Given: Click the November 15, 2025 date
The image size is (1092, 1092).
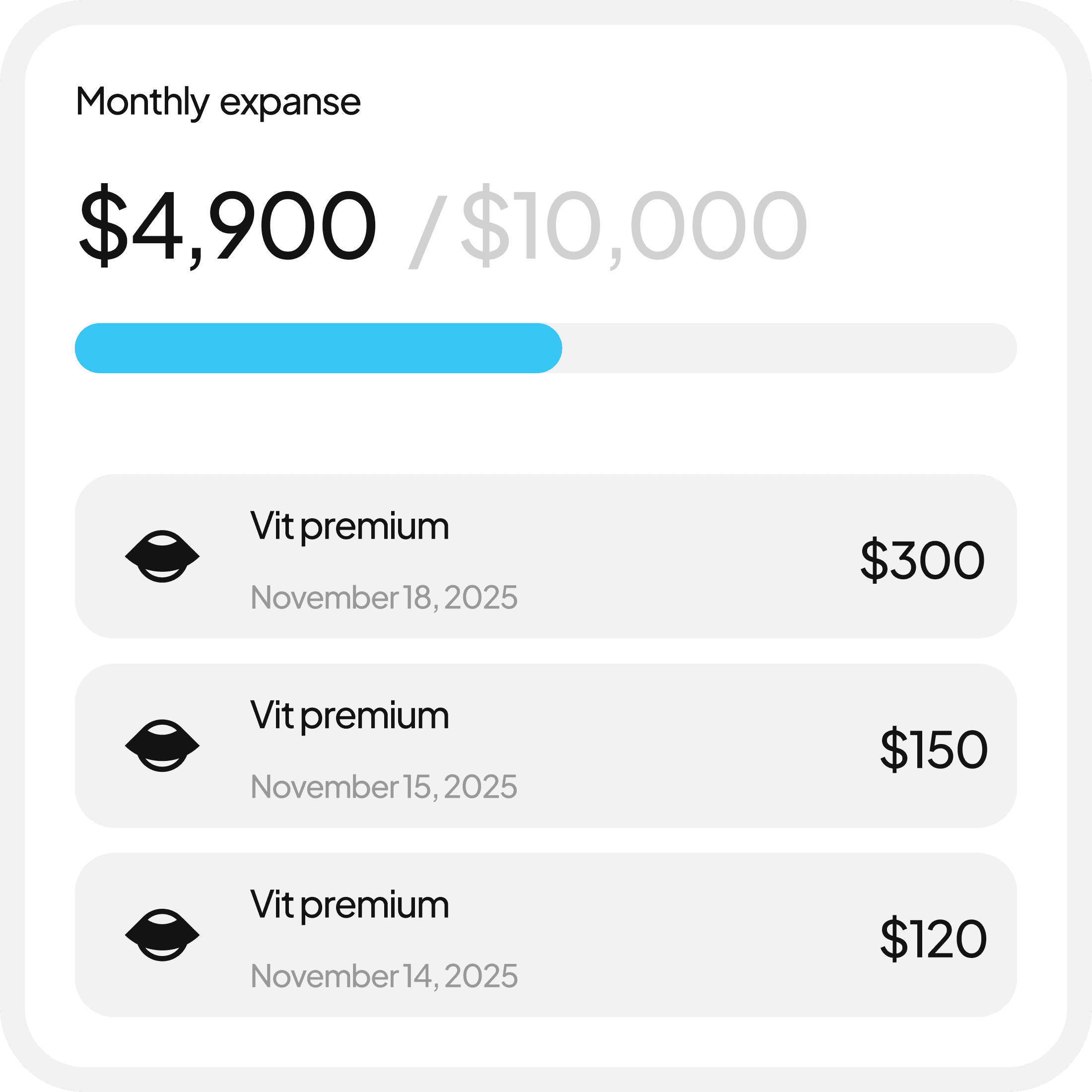Looking at the screenshot, I should (384, 787).
